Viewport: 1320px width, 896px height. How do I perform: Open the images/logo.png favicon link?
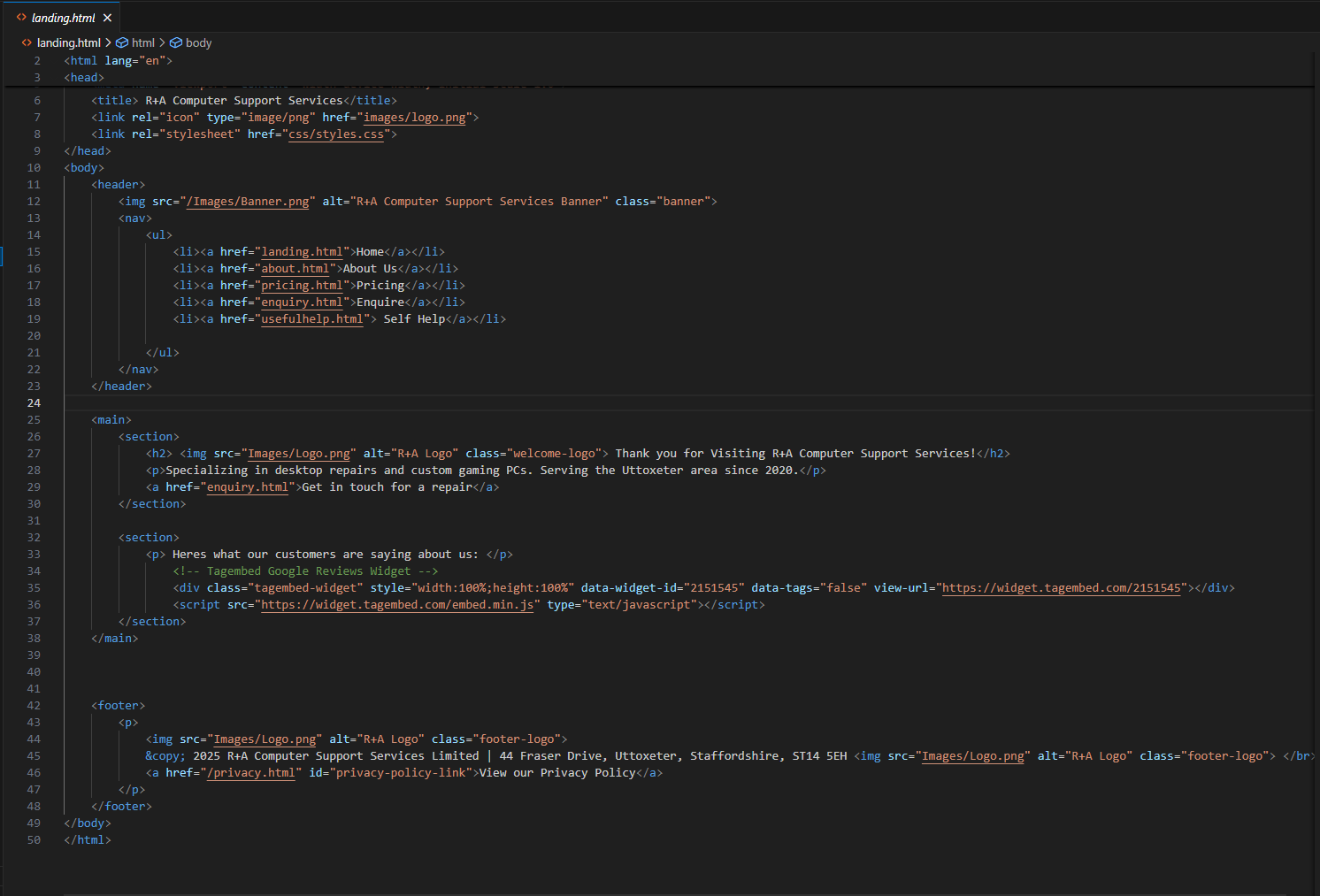tap(414, 117)
